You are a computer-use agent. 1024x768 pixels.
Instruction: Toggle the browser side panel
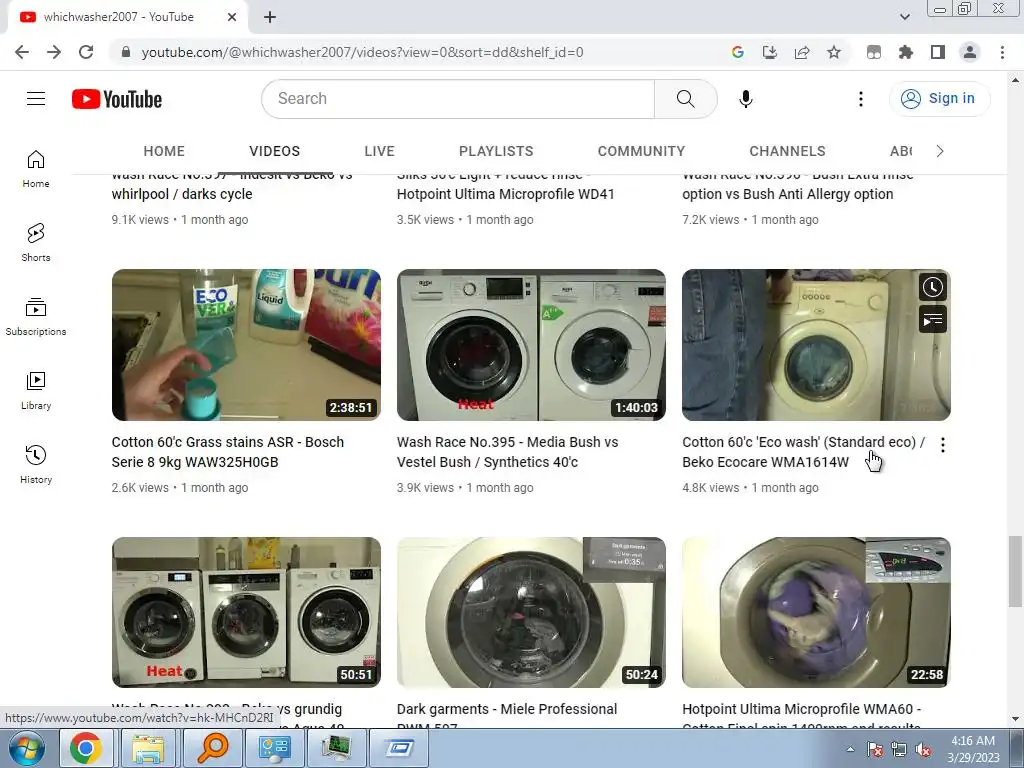coord(938,52)
